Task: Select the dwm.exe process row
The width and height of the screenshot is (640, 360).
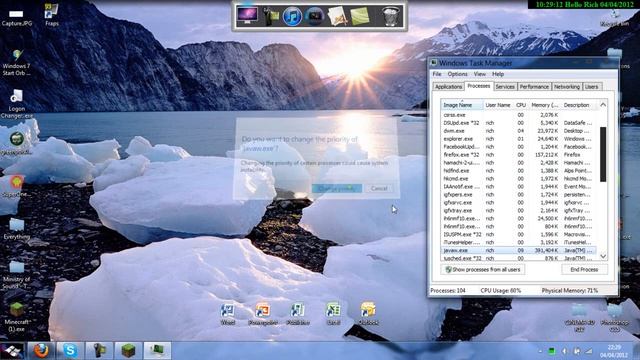Action: tap(518, 131)
